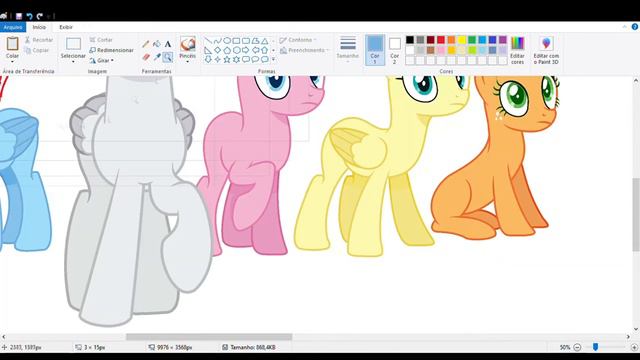This screenshot has width=640, height=360.
Task: Open the Contorno outline dropdown
Action: [298, 40]
